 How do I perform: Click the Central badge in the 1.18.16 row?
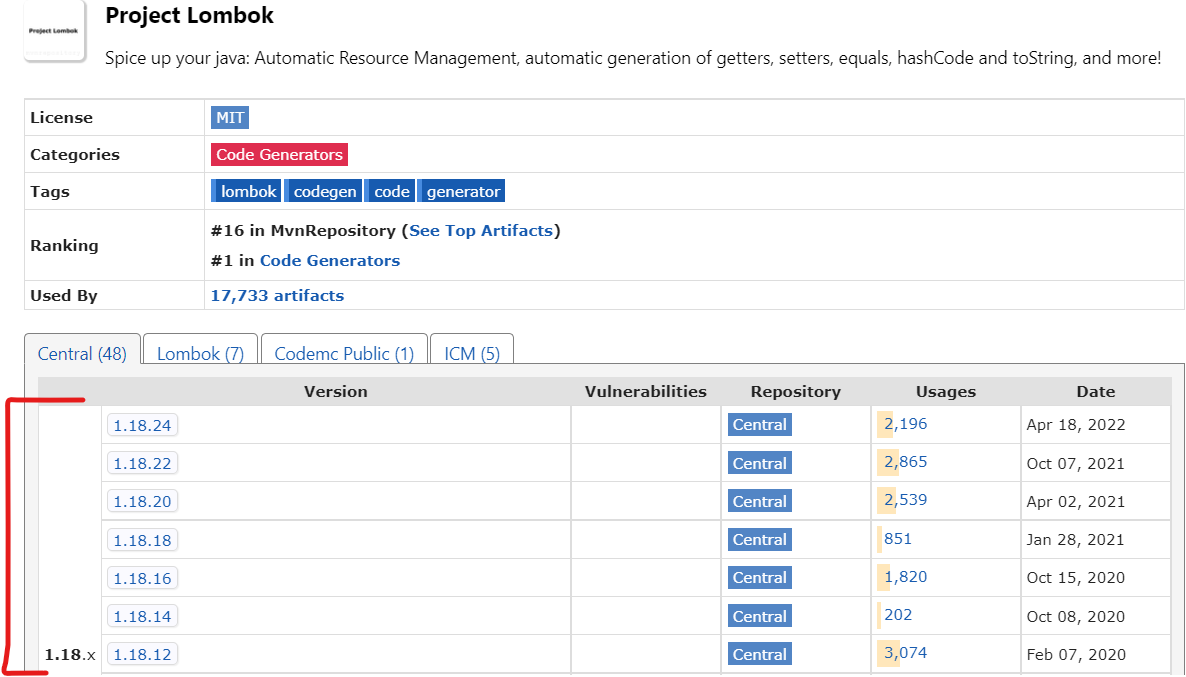[759, 577]
